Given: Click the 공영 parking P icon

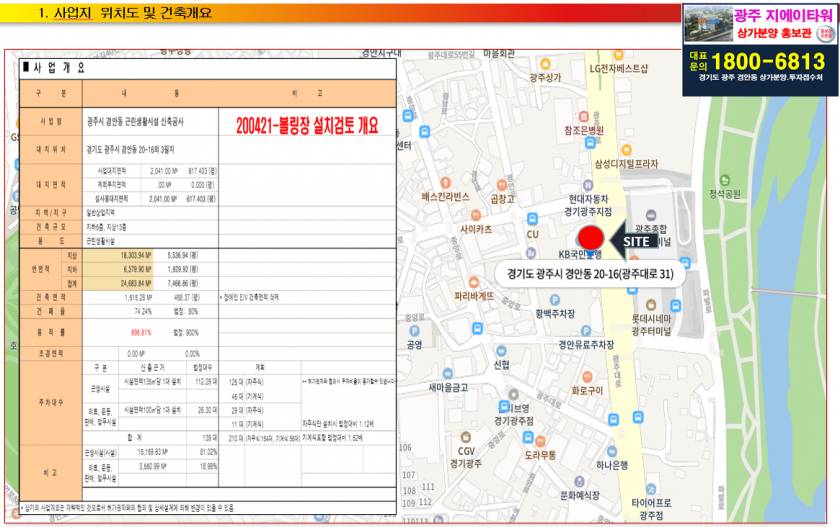Looking at the screenshot, I should (414, 331).
